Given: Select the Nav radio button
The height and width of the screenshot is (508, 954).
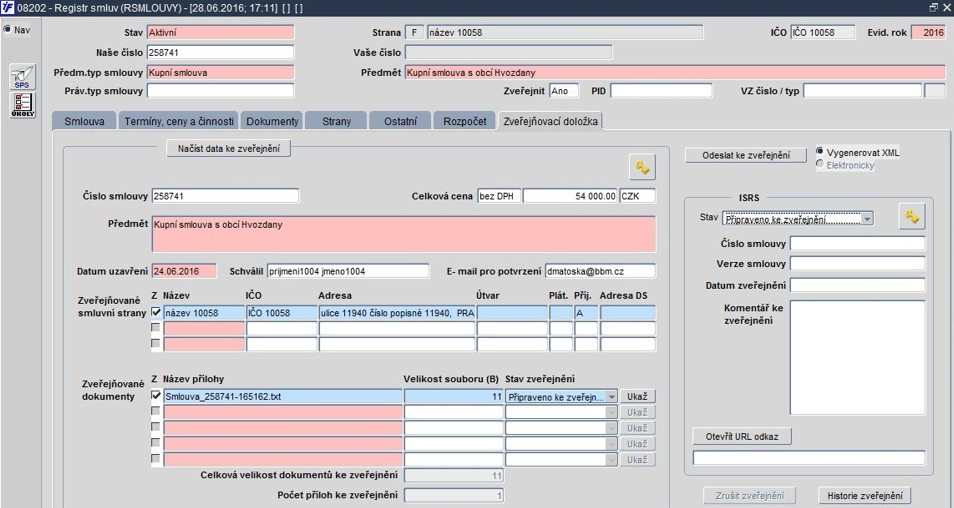Looking at the screenshot, I should (7, 29).
